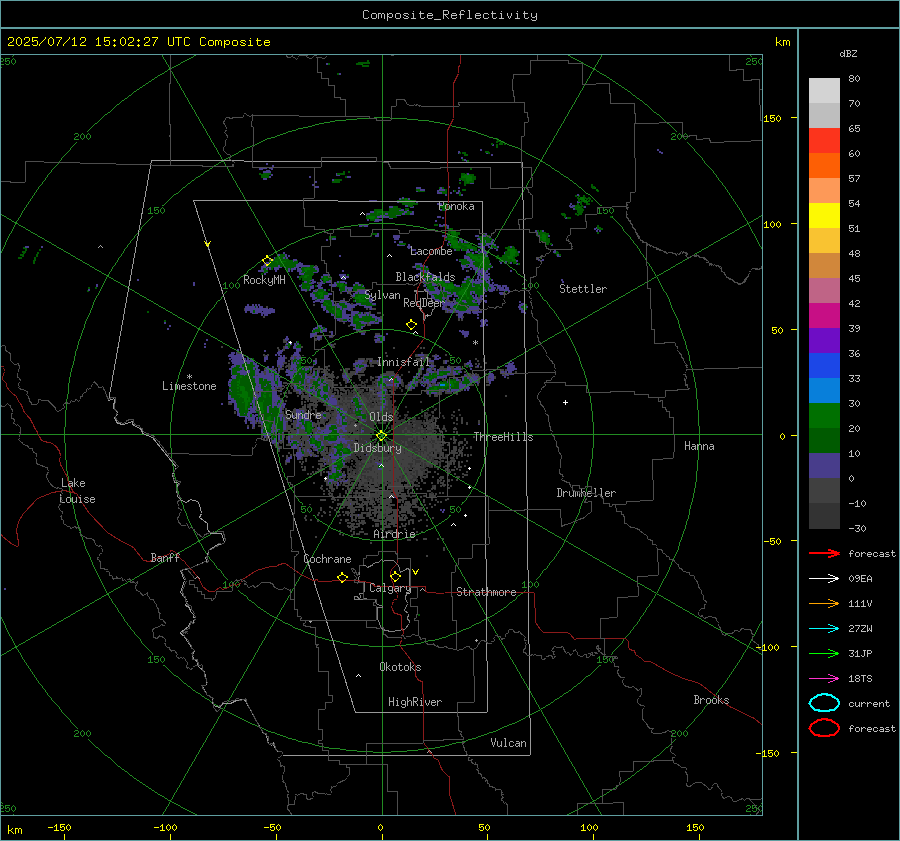900x841 pixels.
Task: Click the Lacombe label
Action: click(x=431, y=251)
